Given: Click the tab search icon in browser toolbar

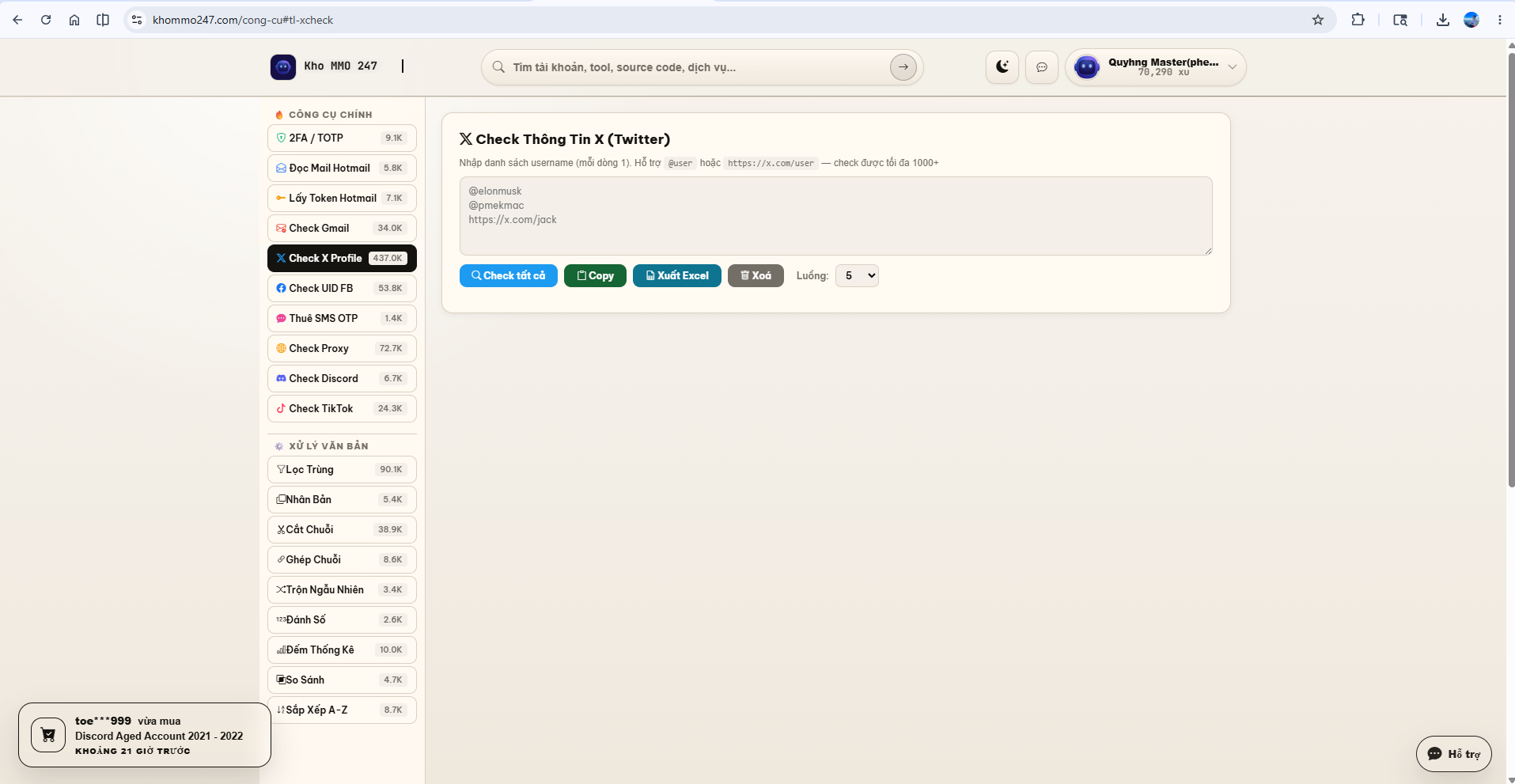Looking at the screenshot, I should tap(1400, 20).
